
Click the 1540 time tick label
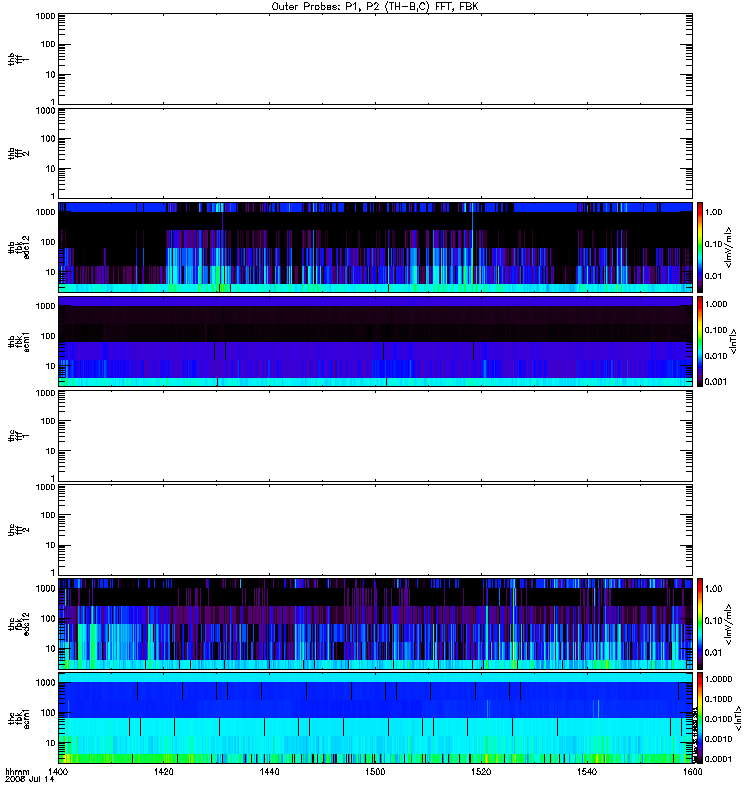[x=587, y=772]
